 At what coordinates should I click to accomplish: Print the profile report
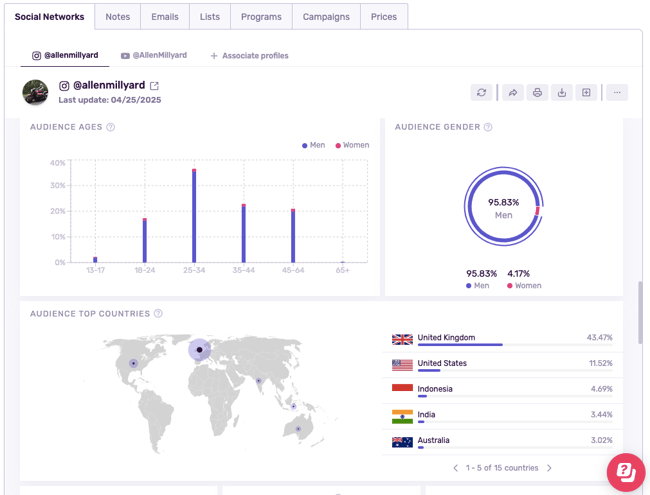pyautogui.click(x=537, y=92)
